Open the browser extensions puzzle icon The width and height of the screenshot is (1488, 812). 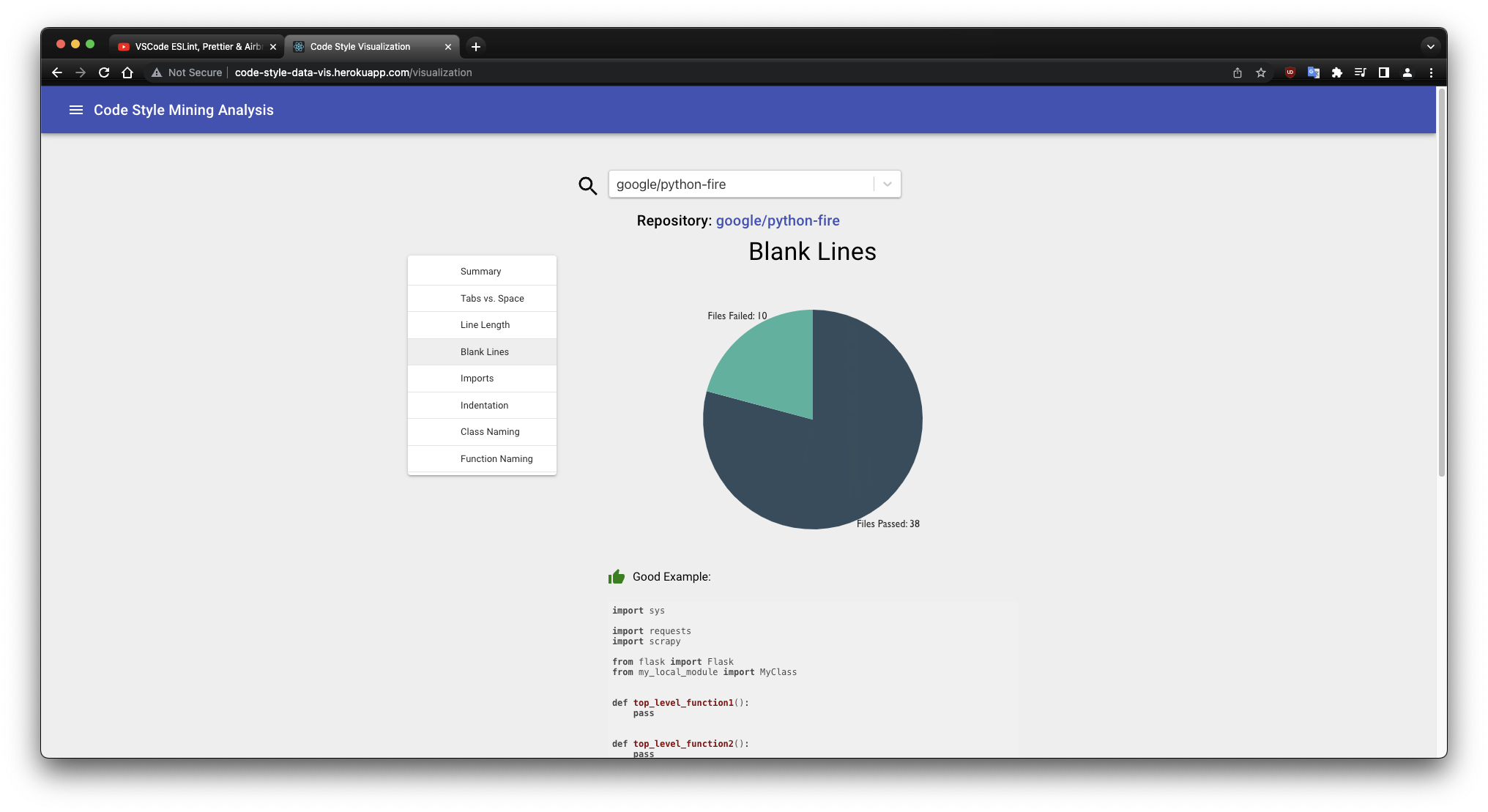tap(1336, 72)
